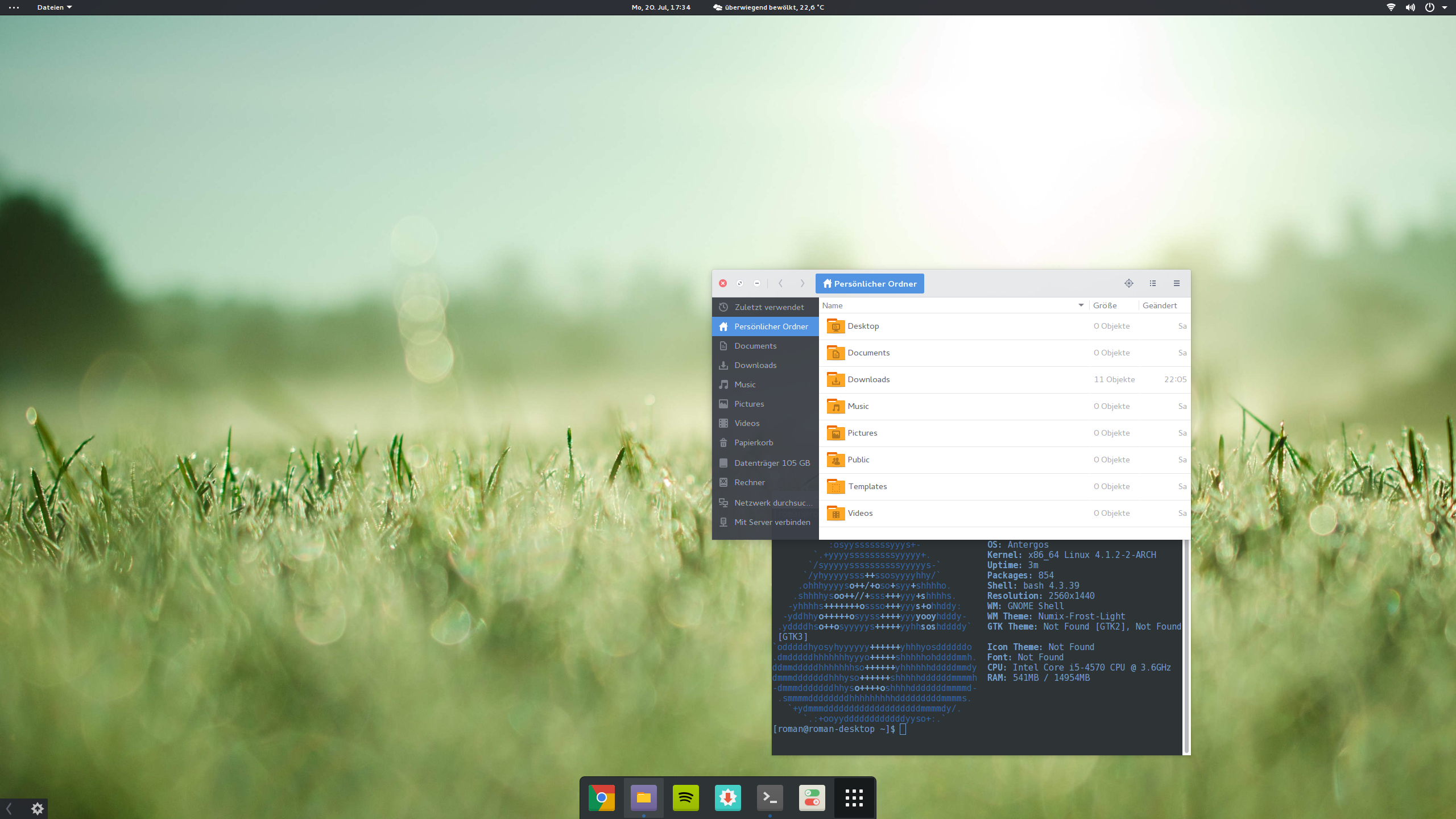Switch to list view in Files
This screenshot has width=1456, height=819.
[1153, 283]
